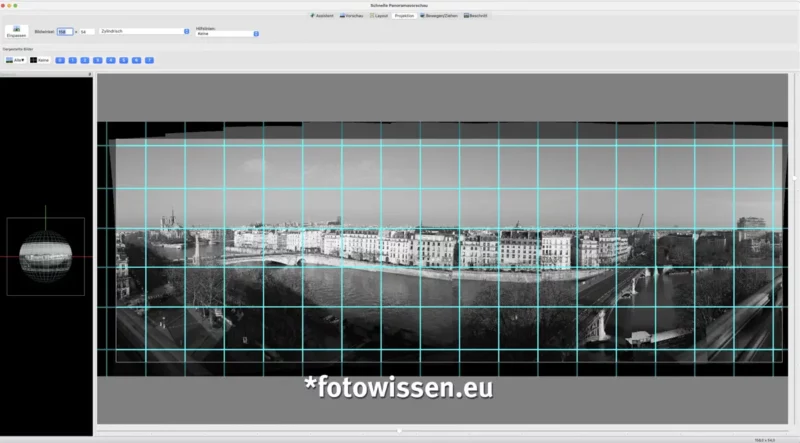Toggle display of image 6
Image resolution: width=800 pixels, height=443 pixels.
tap(136, 60)
